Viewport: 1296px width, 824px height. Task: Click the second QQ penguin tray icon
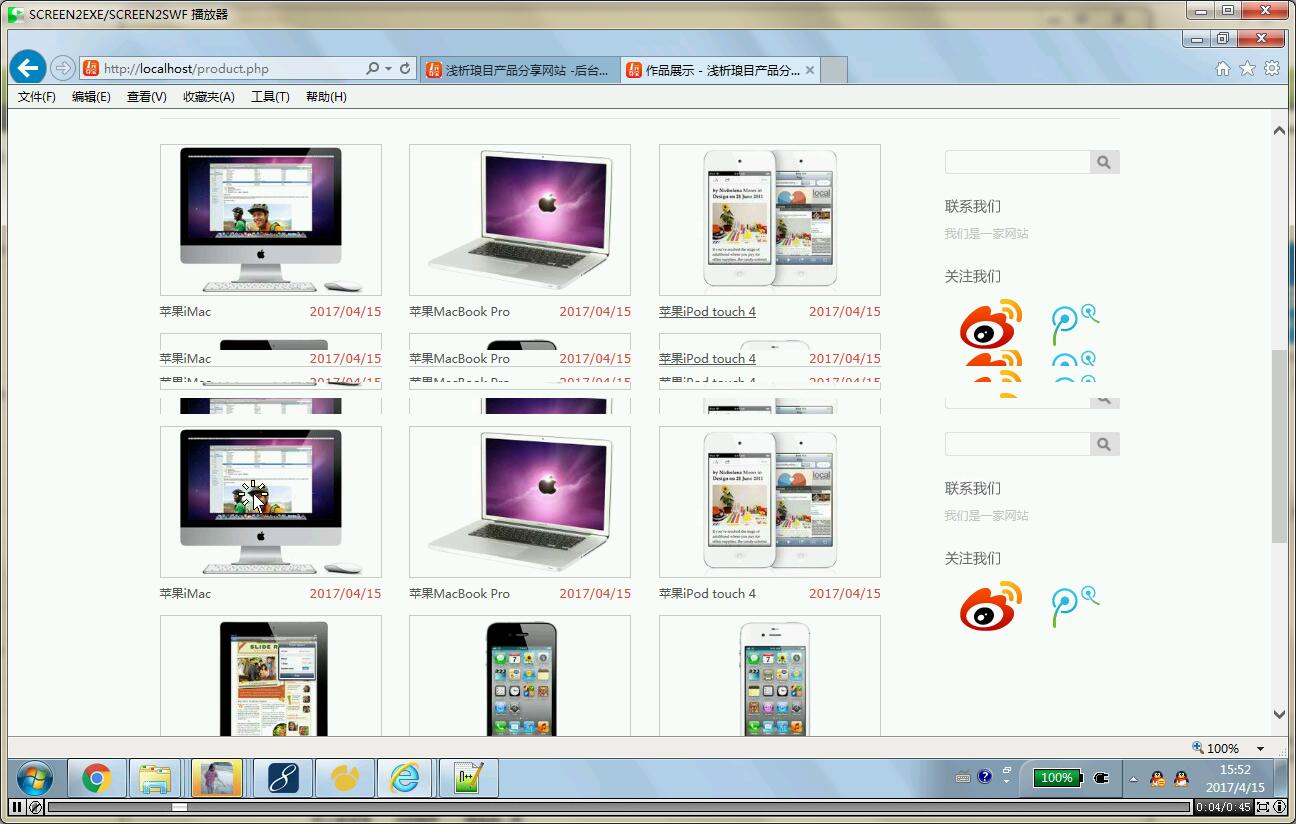tap(1181, 778)
